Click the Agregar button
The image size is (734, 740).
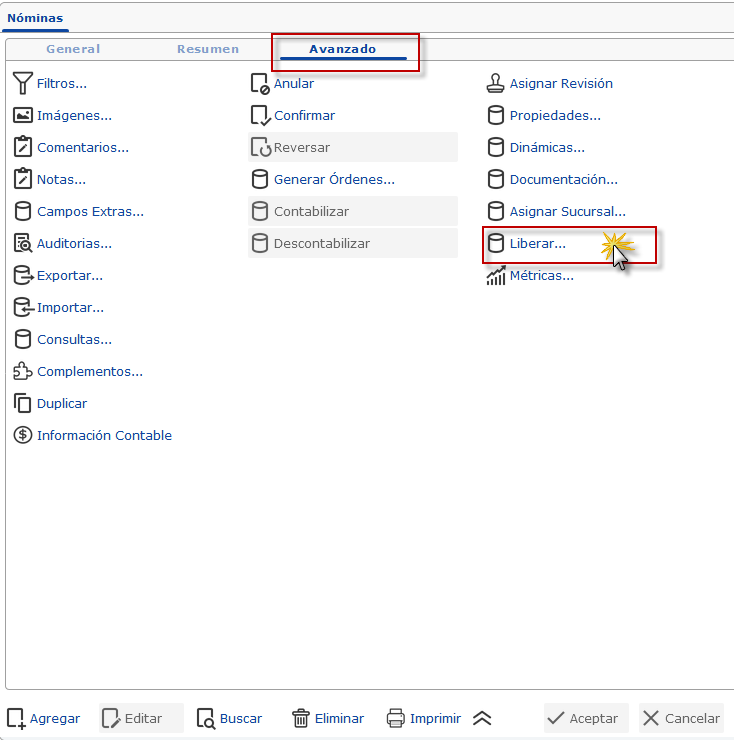pyautogui.click(x=43, y=718)
